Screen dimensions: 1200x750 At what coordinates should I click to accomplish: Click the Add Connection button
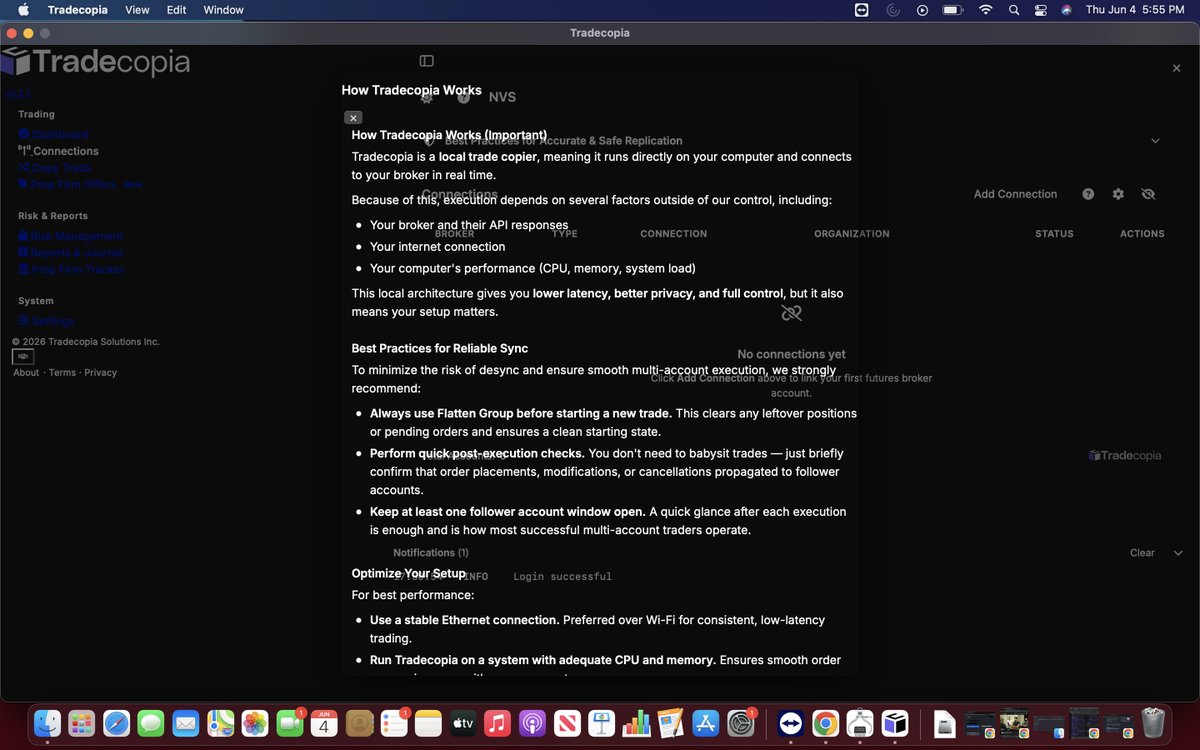[1015, 194]
